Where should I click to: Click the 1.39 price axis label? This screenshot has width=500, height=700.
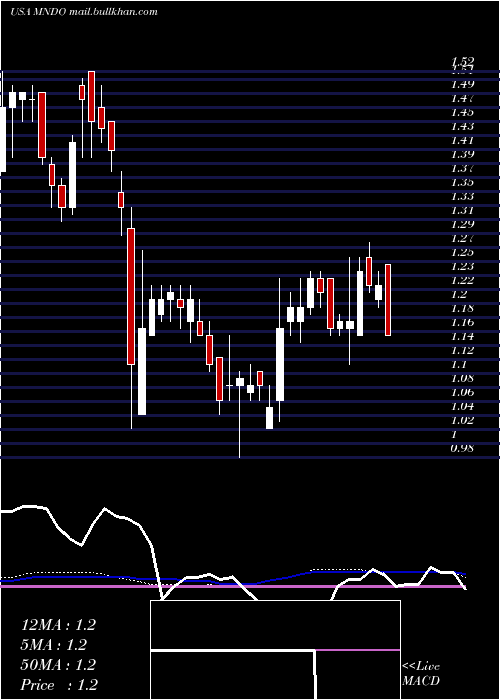462,154
